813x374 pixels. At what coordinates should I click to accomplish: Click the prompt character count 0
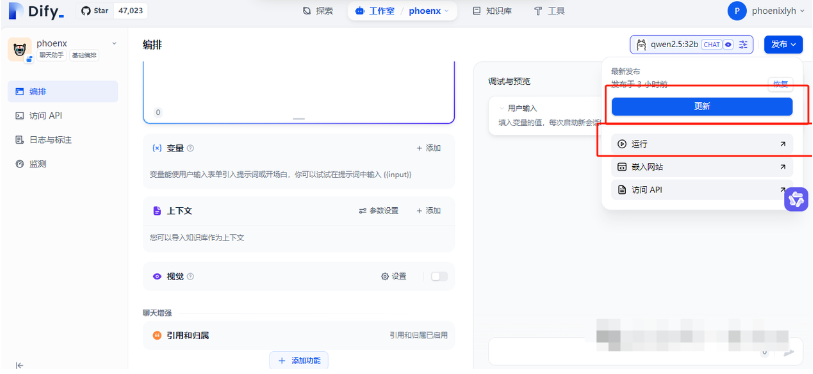pos(158,113)
